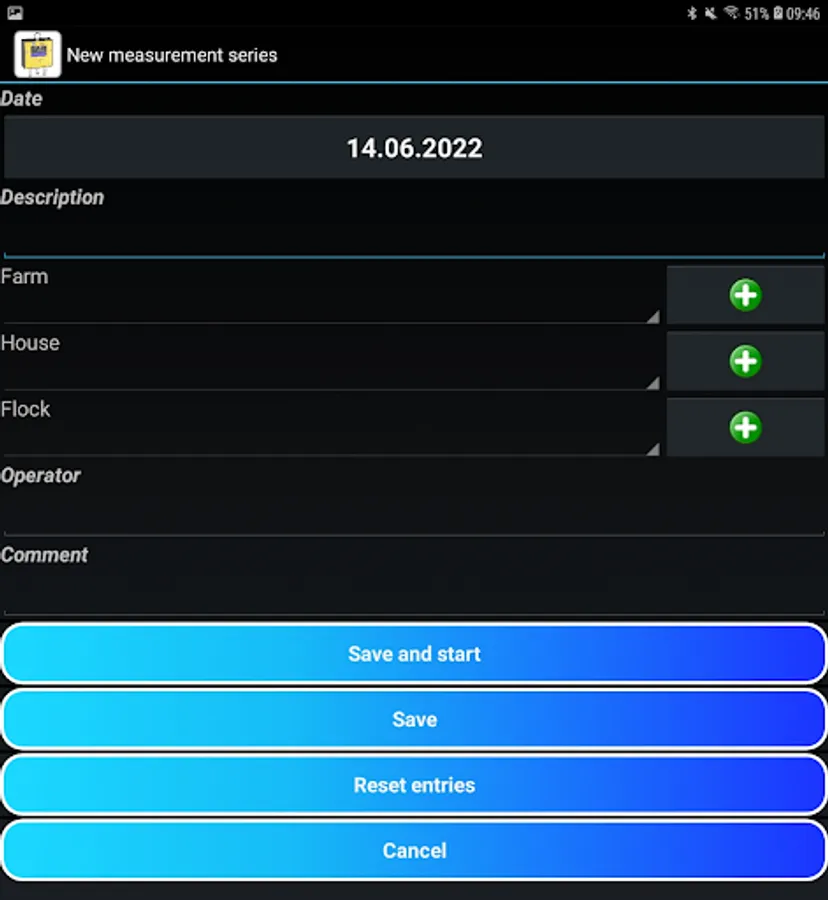The height and width of the screenshot is (900, 828).
Task: Click the Operator input field
Action: (x=414, y=510)
